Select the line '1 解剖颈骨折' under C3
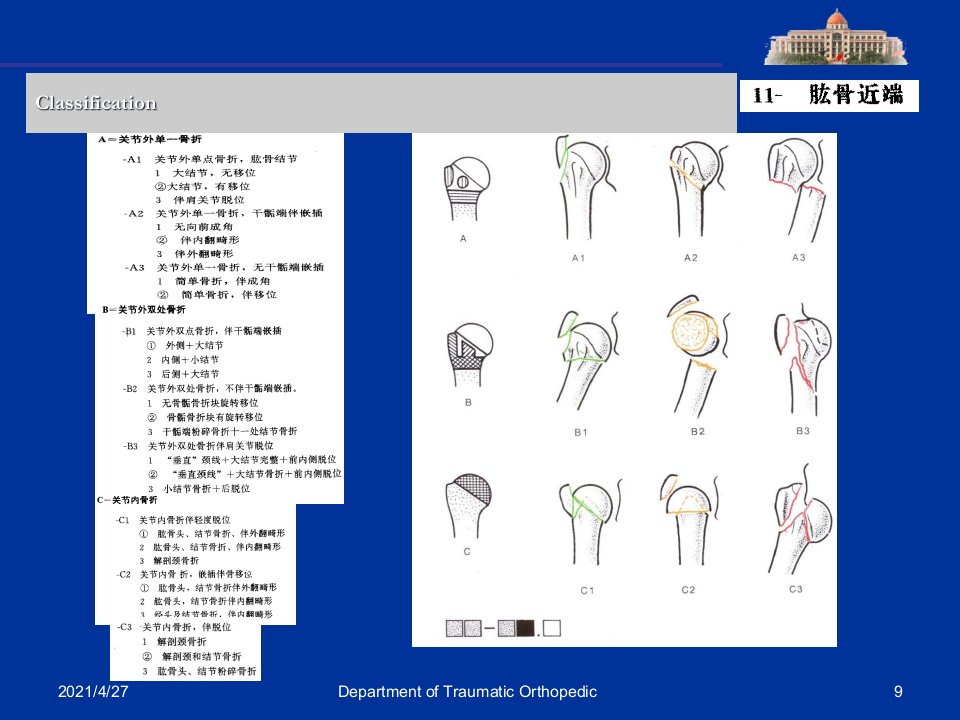This screenshot has height=720, width=960. pos(174,642)
